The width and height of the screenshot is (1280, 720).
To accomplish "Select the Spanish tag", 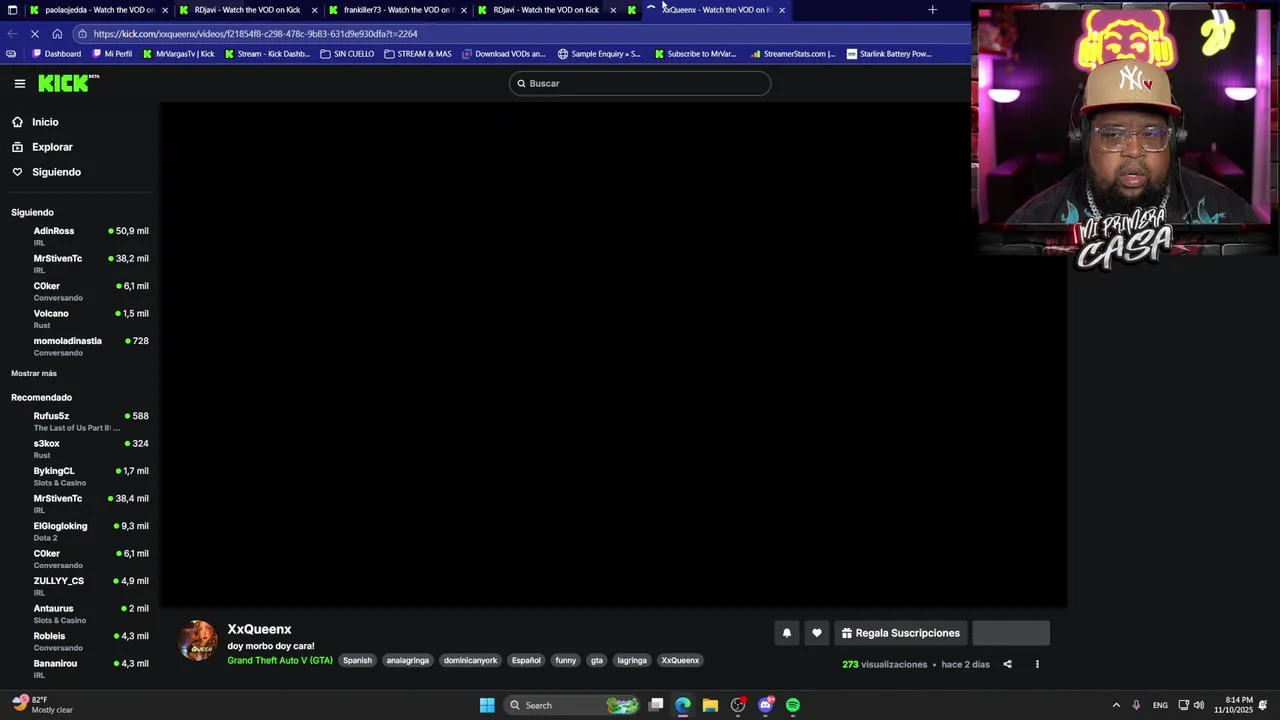I will coord(357,660).
